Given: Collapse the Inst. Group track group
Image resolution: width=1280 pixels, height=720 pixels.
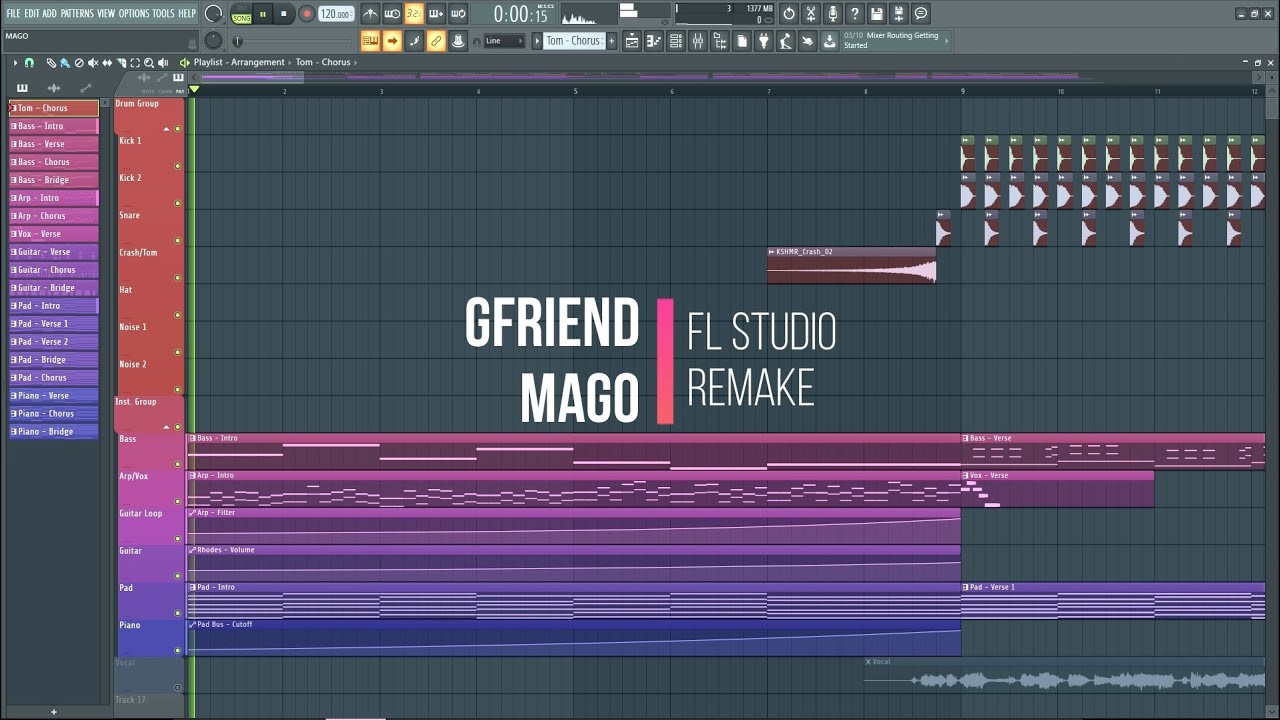Looking at the screenshot, I should [x=167, y=427].
